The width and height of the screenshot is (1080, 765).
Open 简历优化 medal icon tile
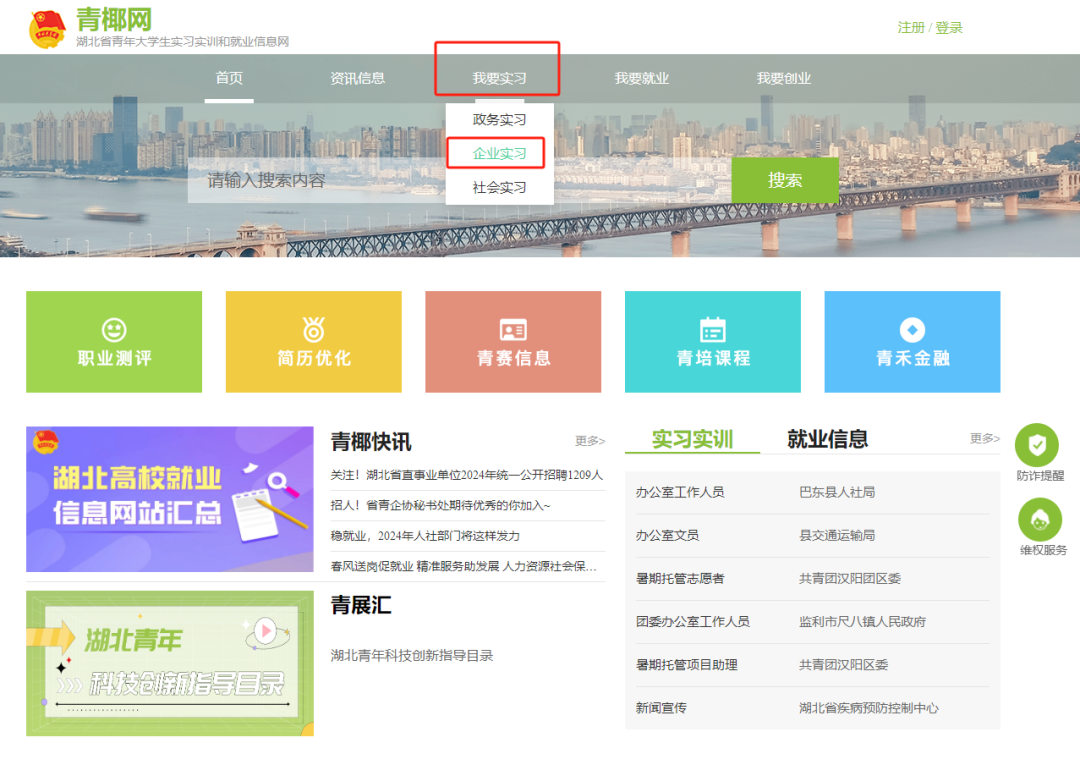pyautogui.click(x=313, y=341)
